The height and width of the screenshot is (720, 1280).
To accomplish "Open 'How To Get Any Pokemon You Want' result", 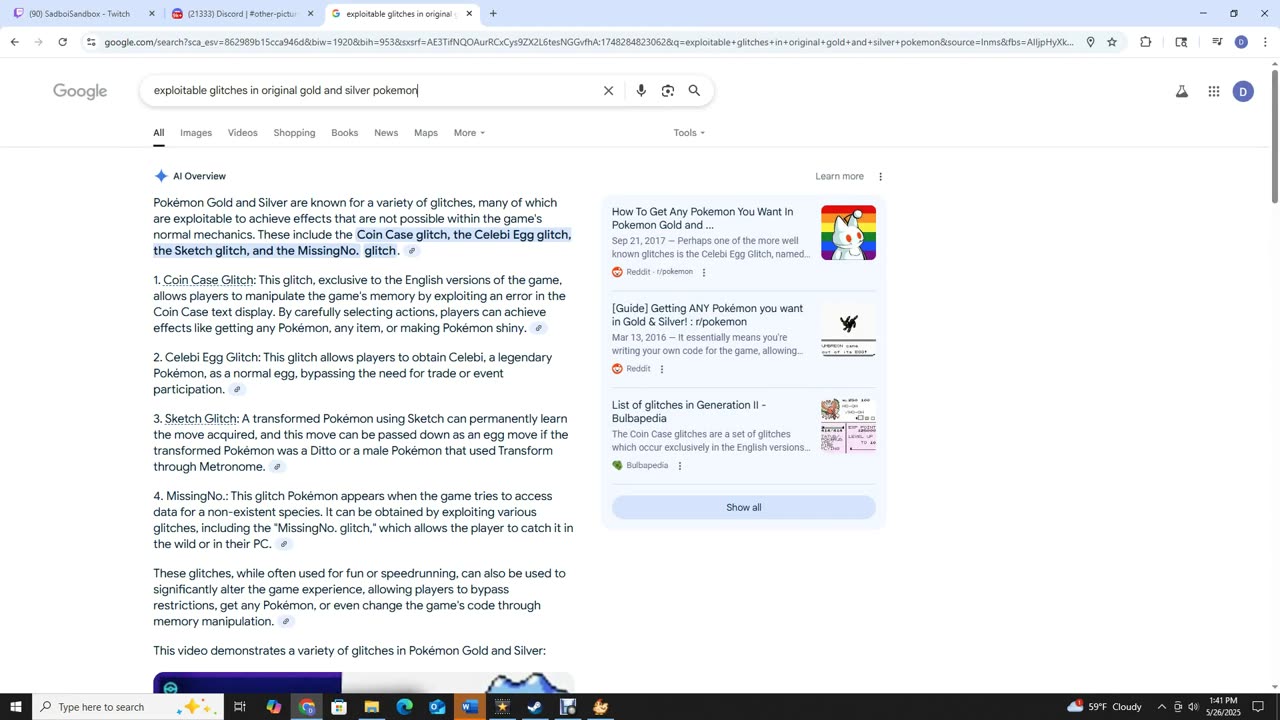I will 702,219.
